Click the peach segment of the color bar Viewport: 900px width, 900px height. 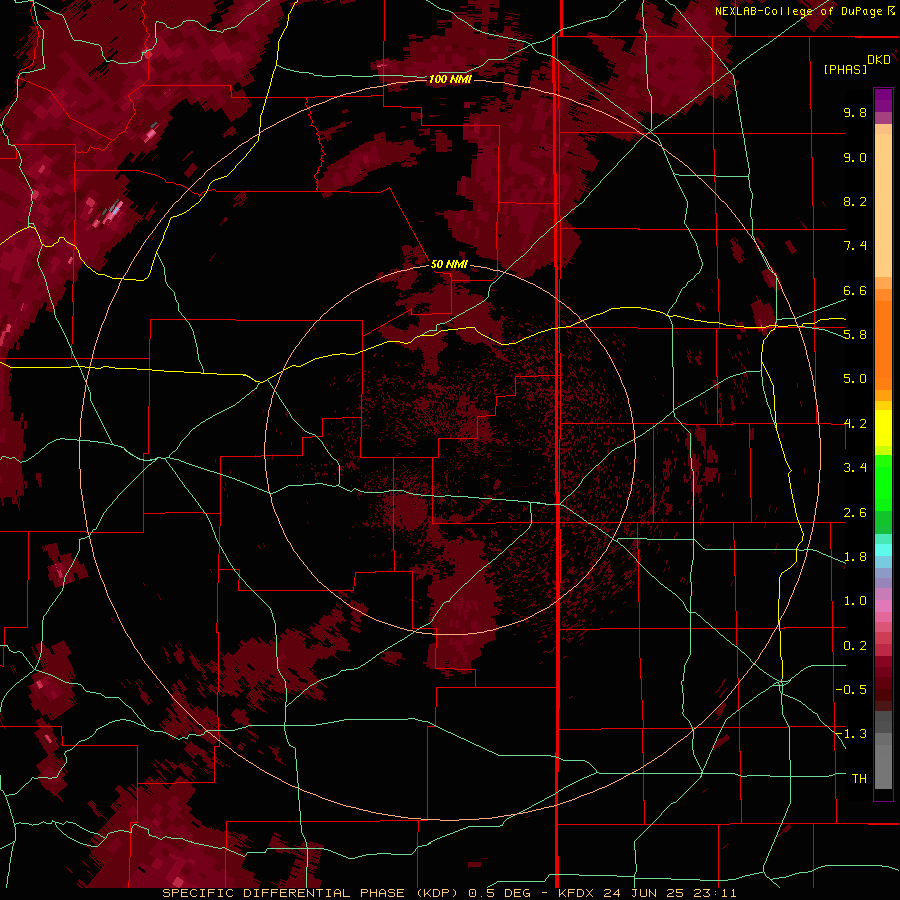tap(883, 205)
